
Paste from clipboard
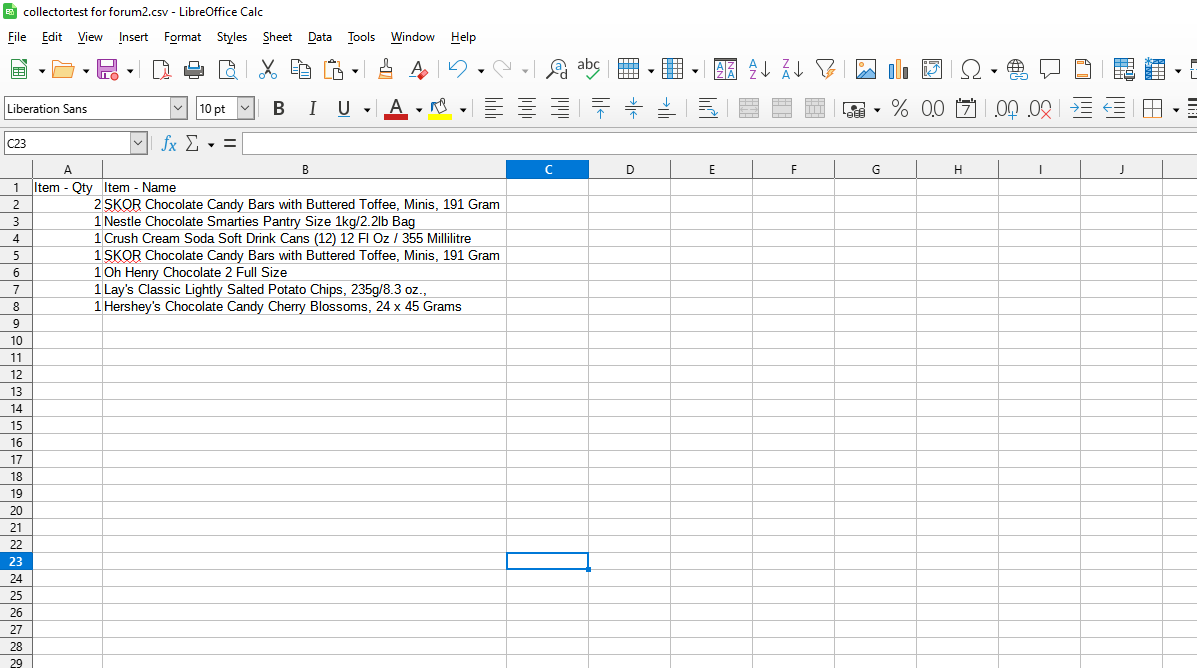(x=334, y=69)
